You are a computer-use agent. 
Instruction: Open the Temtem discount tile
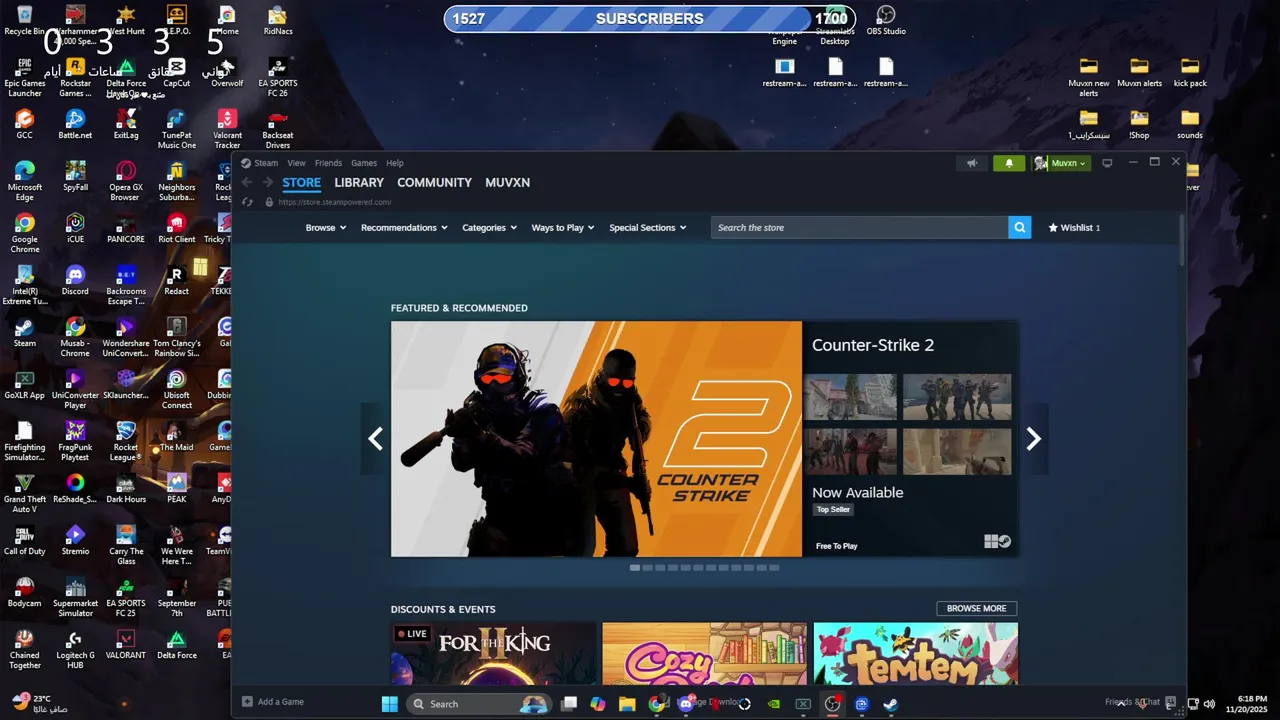click(x=915, y=653)
